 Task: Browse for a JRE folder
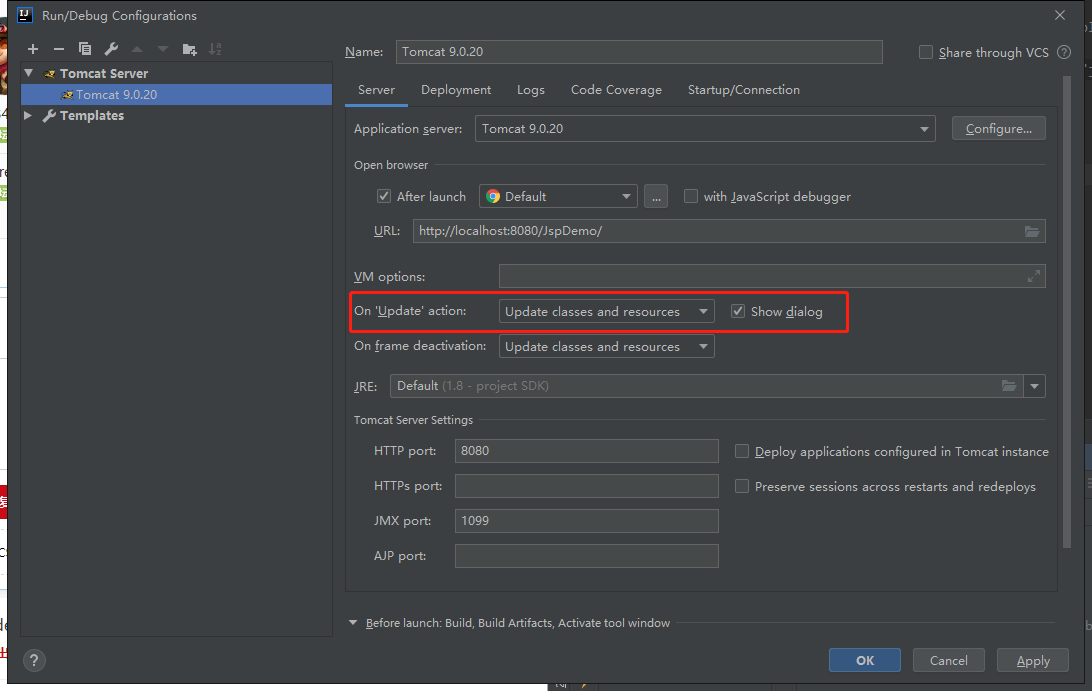coord(1008,386)
